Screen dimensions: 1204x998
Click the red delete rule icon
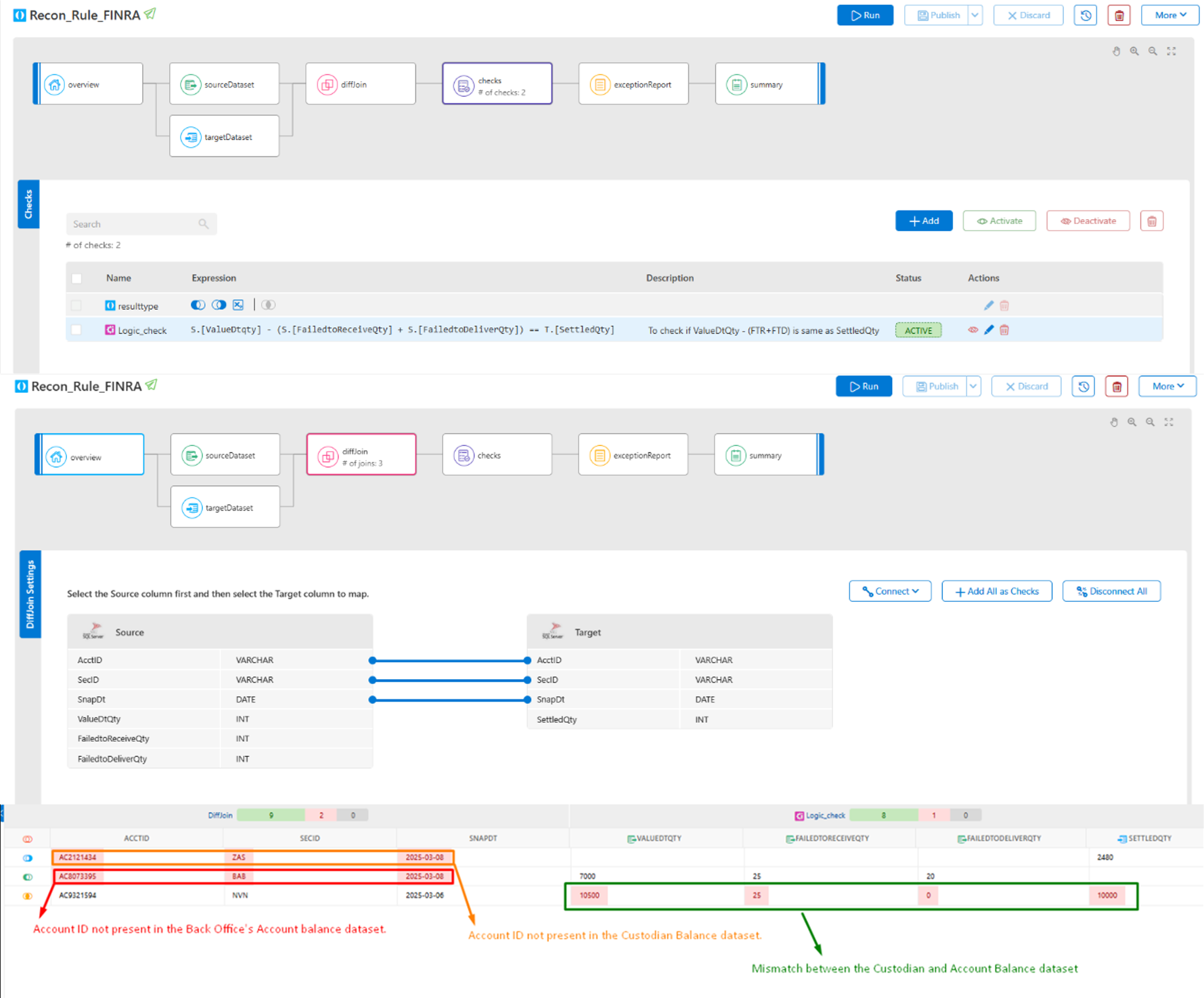[x=1118, y=15]
